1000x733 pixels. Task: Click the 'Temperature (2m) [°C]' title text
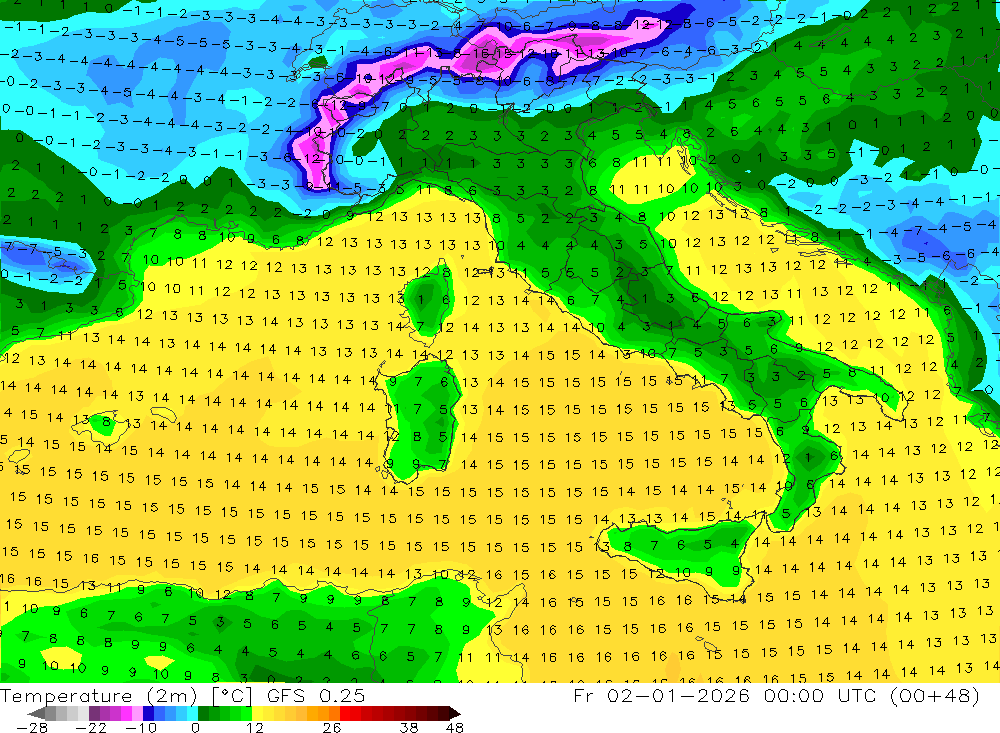pyautogui.click(x=126, y=695)
